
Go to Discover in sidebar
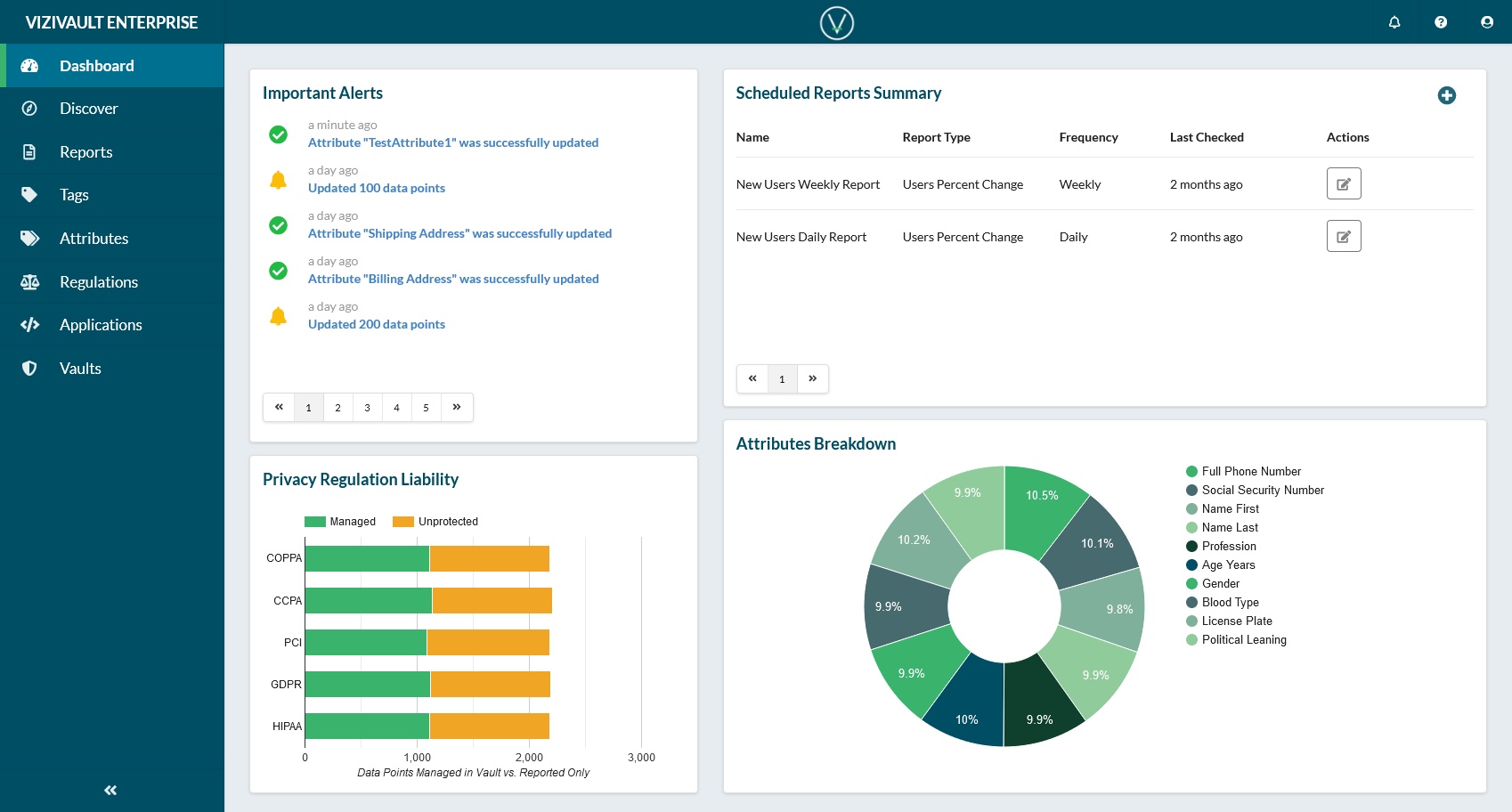coord(112,109)
